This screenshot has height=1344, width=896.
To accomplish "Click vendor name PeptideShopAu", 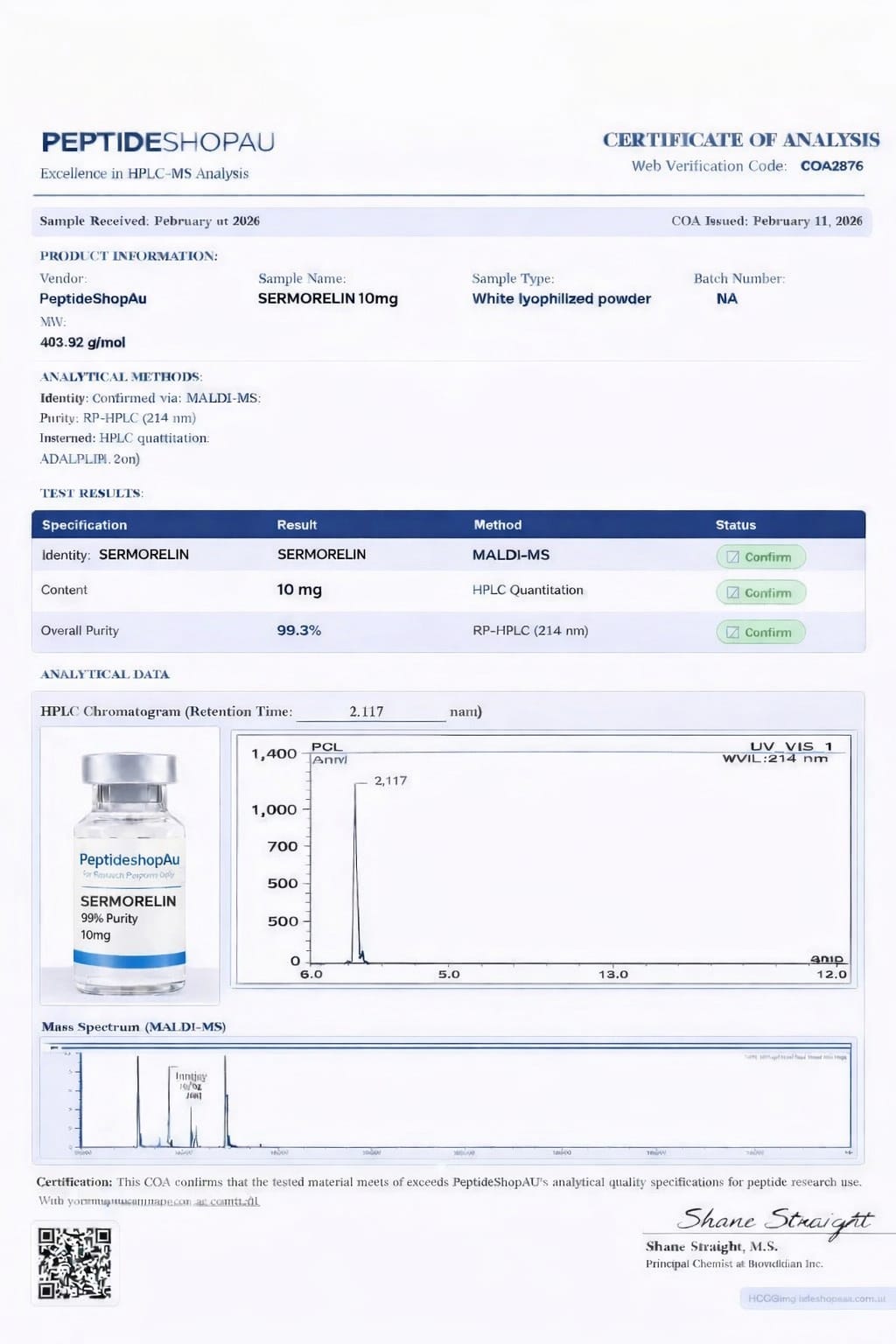I will (93, 298).
